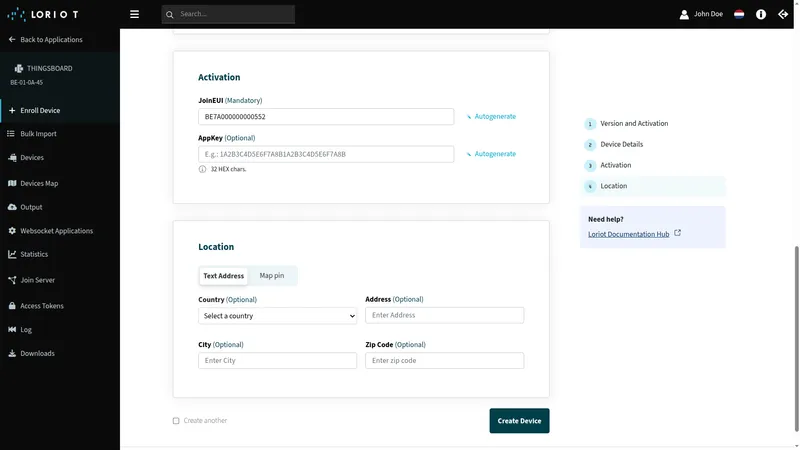The height and width of the screenshot is (450, 800).
Task: Click the Enter Address field
Action: (444, 315)
